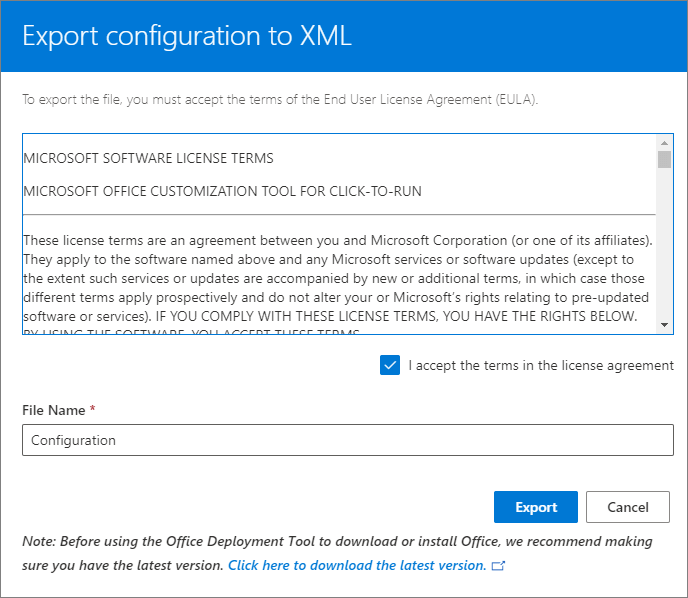Click the EULA scrollbar down arrow
688x598 pixels.
(x=664, y=325)
